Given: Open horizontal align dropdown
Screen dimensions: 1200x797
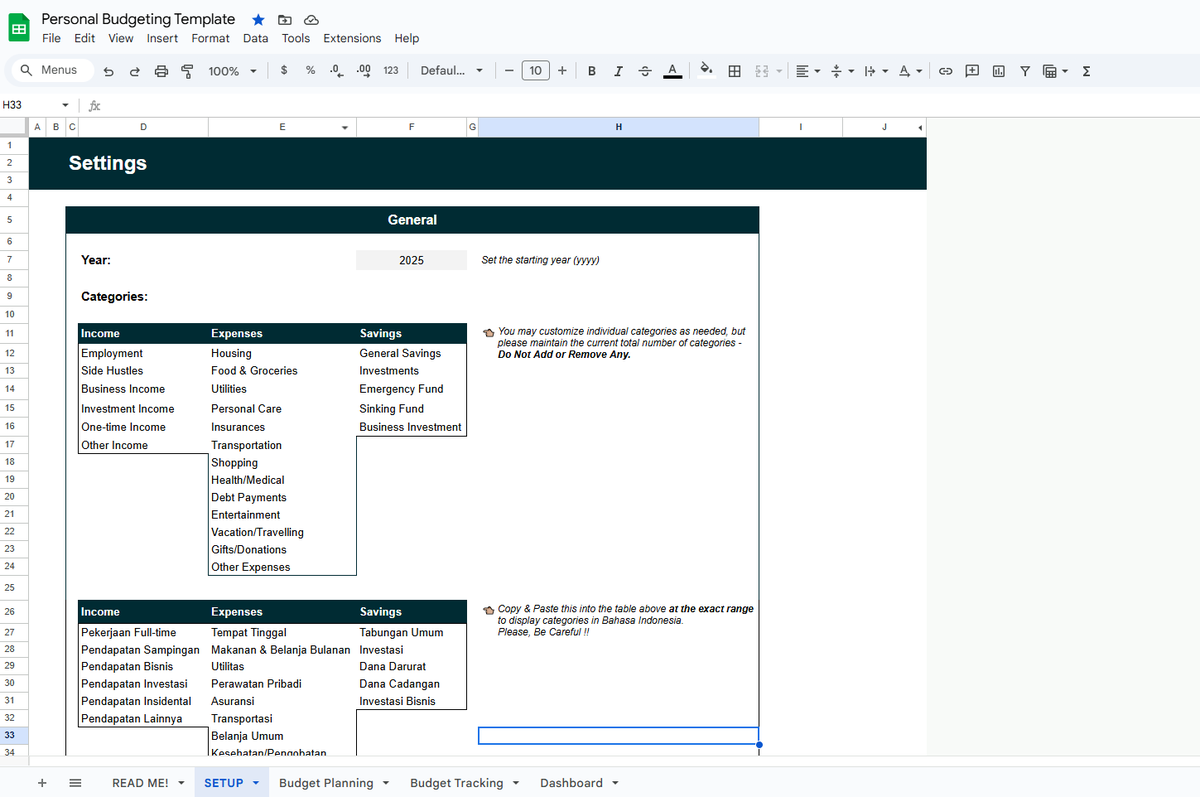Looking at the screenshot, I should (x=807, y=71).
